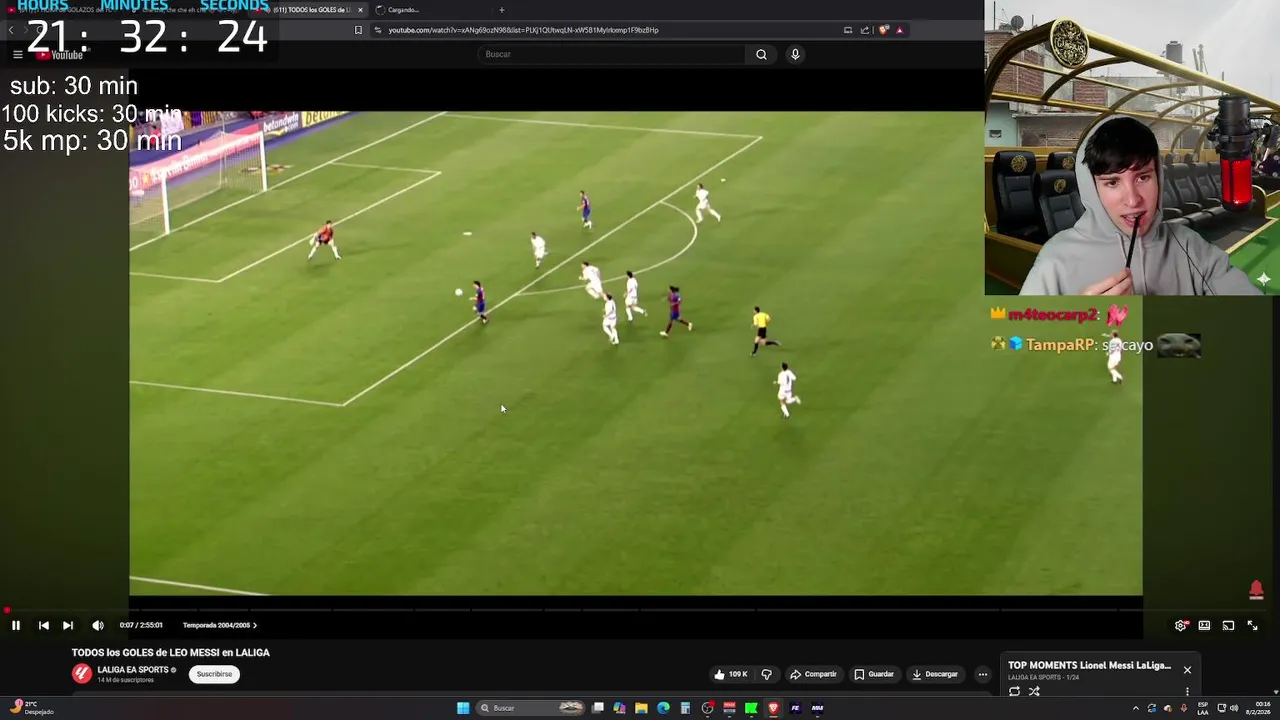Mute the video volume
The width and height of the screenshot is (1280, 720).
(x=98, y=625)
